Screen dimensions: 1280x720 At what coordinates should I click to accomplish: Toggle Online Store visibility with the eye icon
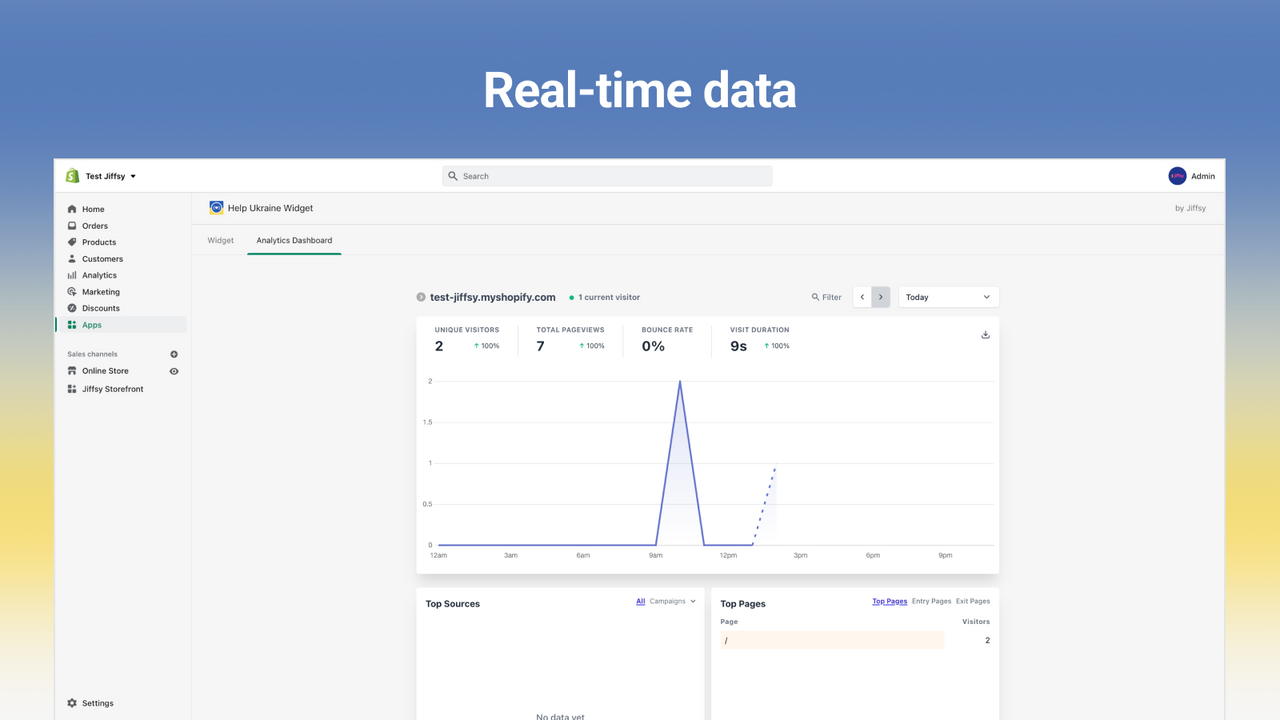click(x=173, y=370)
